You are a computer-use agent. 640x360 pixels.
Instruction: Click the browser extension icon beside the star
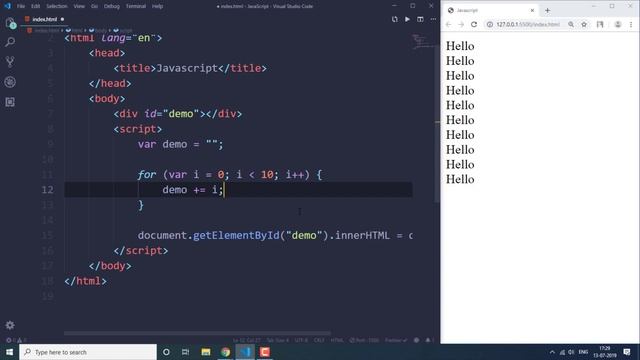coord(600,24)
